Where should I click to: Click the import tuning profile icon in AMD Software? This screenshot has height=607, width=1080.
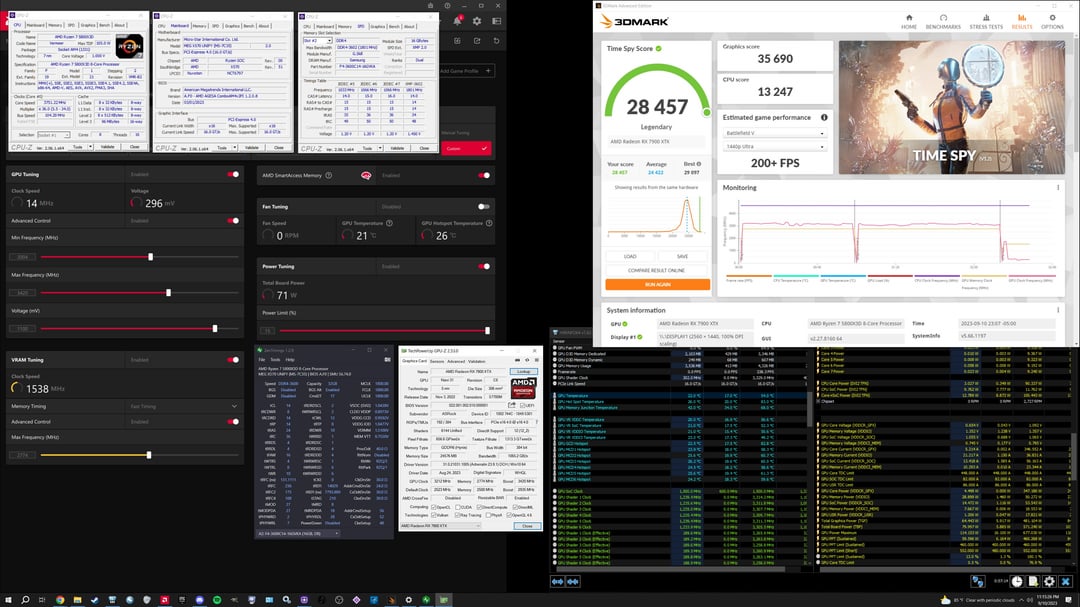[457, 41]
